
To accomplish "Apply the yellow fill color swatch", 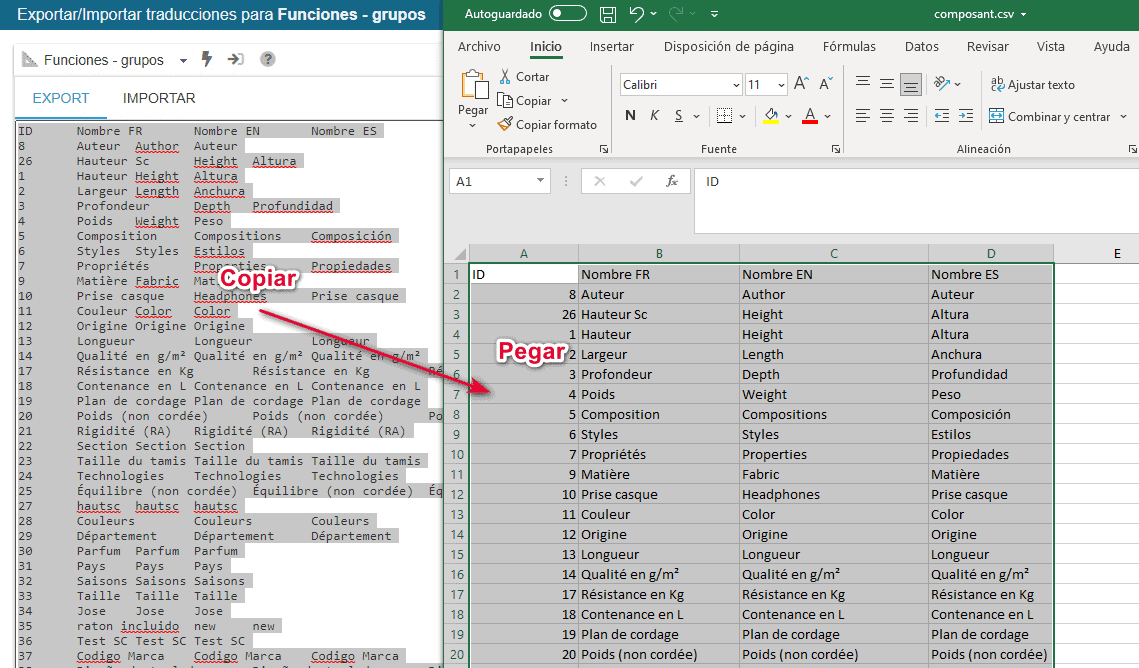I will click(771, 116).
